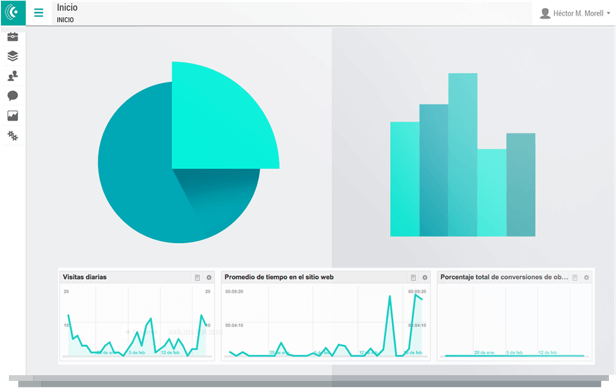The height and width of the screenshot is (388, 616).
Task: Open the briefcase icon in sidebar
Action: point(13,37)
